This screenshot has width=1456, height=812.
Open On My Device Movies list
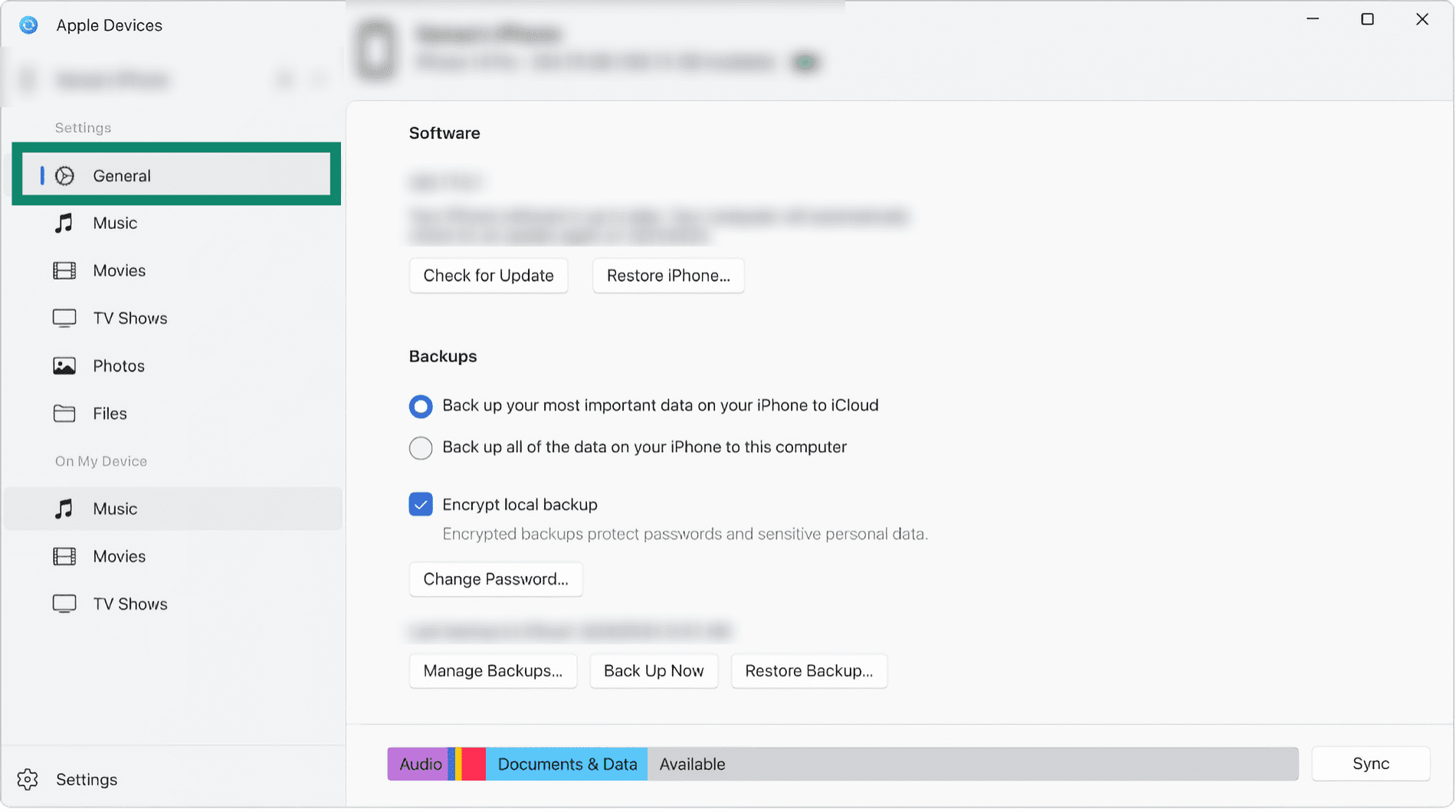(173, 557)
